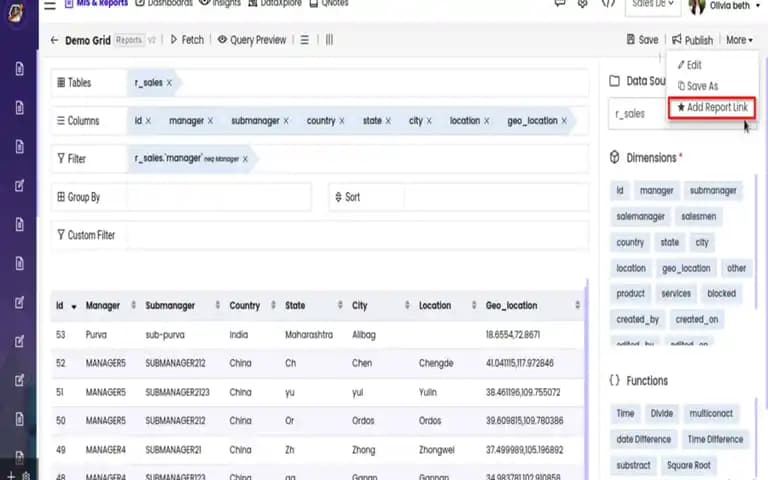Toggle the More dropdown menu

[x=739, y=40]
